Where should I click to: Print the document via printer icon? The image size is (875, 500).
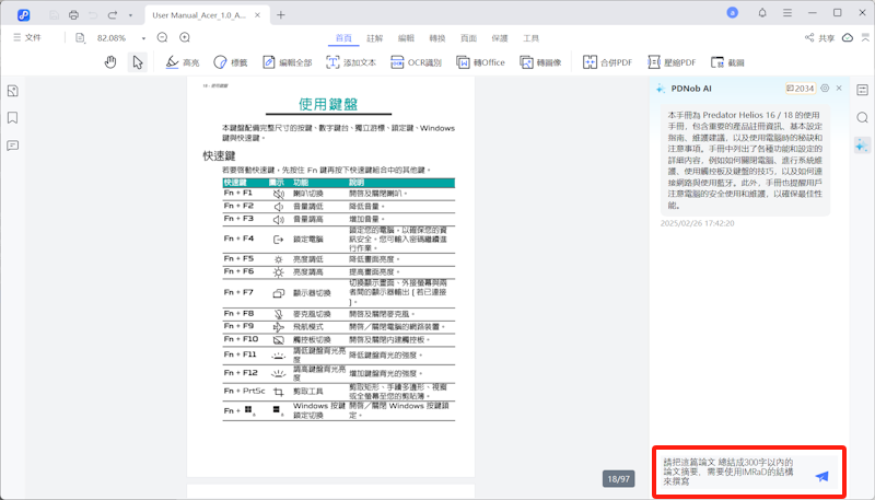coord(74,15)
